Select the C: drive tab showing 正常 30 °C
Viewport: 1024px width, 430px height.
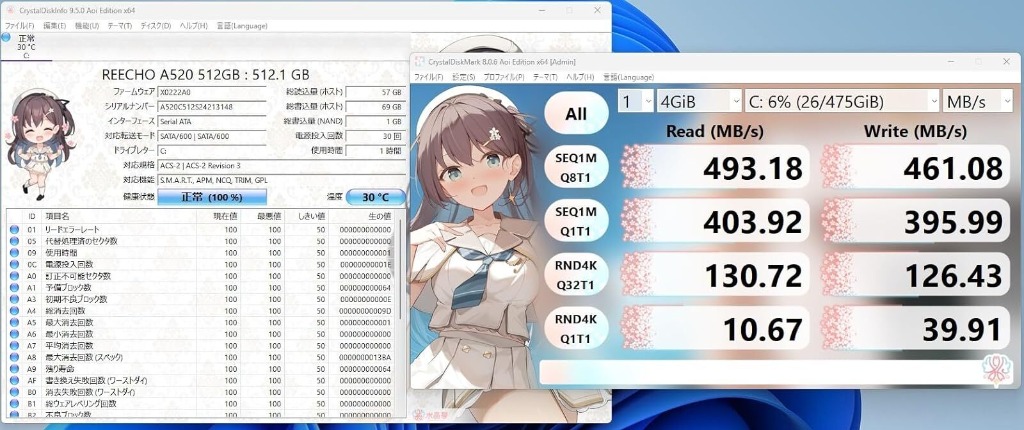coord(26,46)
